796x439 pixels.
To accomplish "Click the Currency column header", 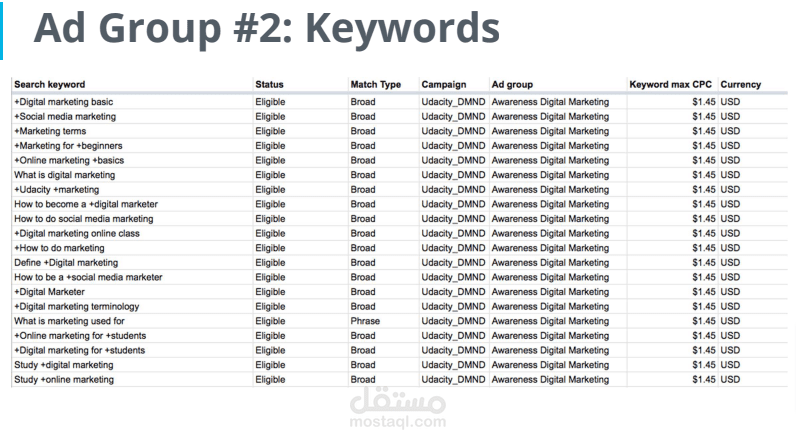I will click(741, 84).
